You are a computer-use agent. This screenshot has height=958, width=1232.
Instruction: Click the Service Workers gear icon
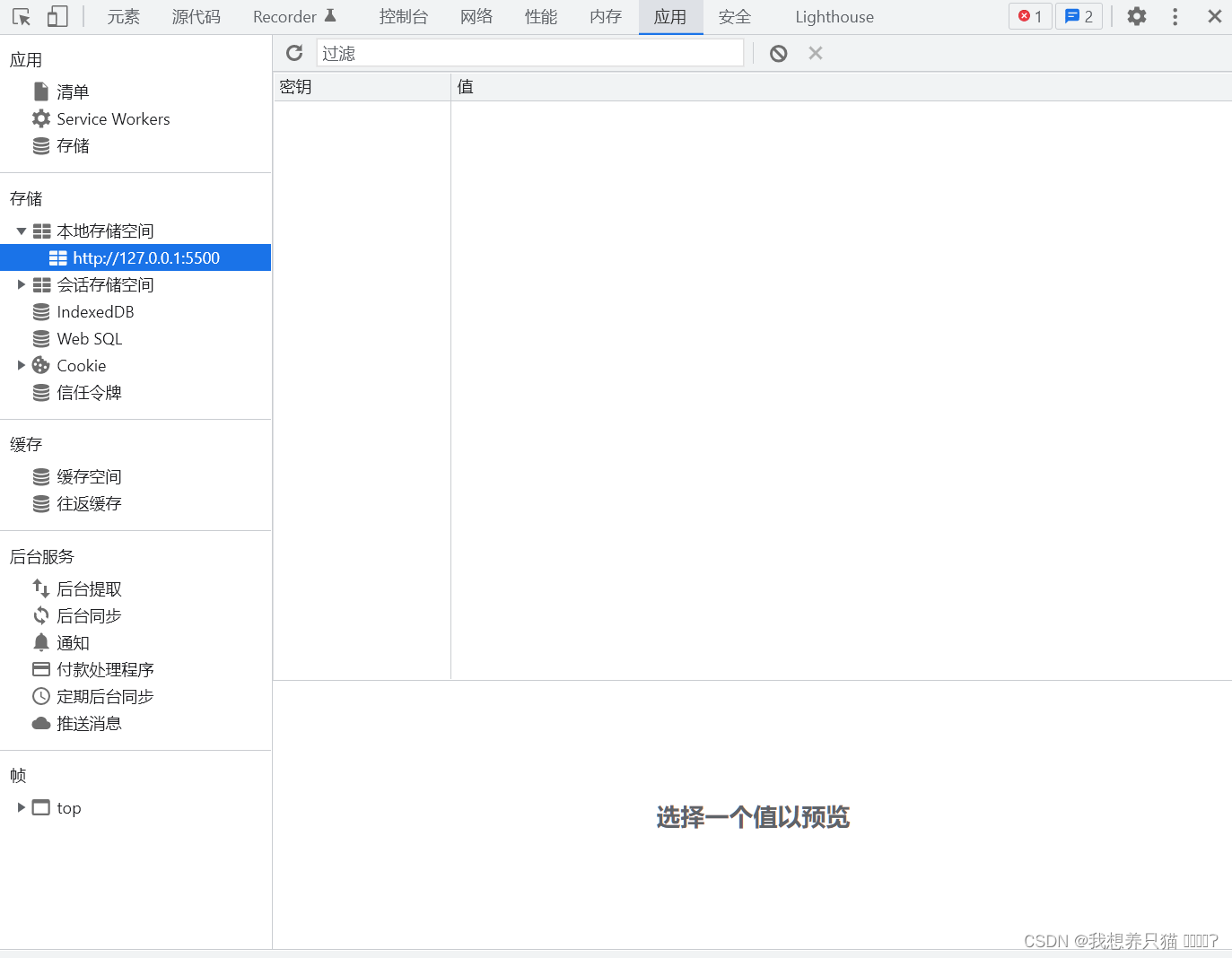(41, 118)
